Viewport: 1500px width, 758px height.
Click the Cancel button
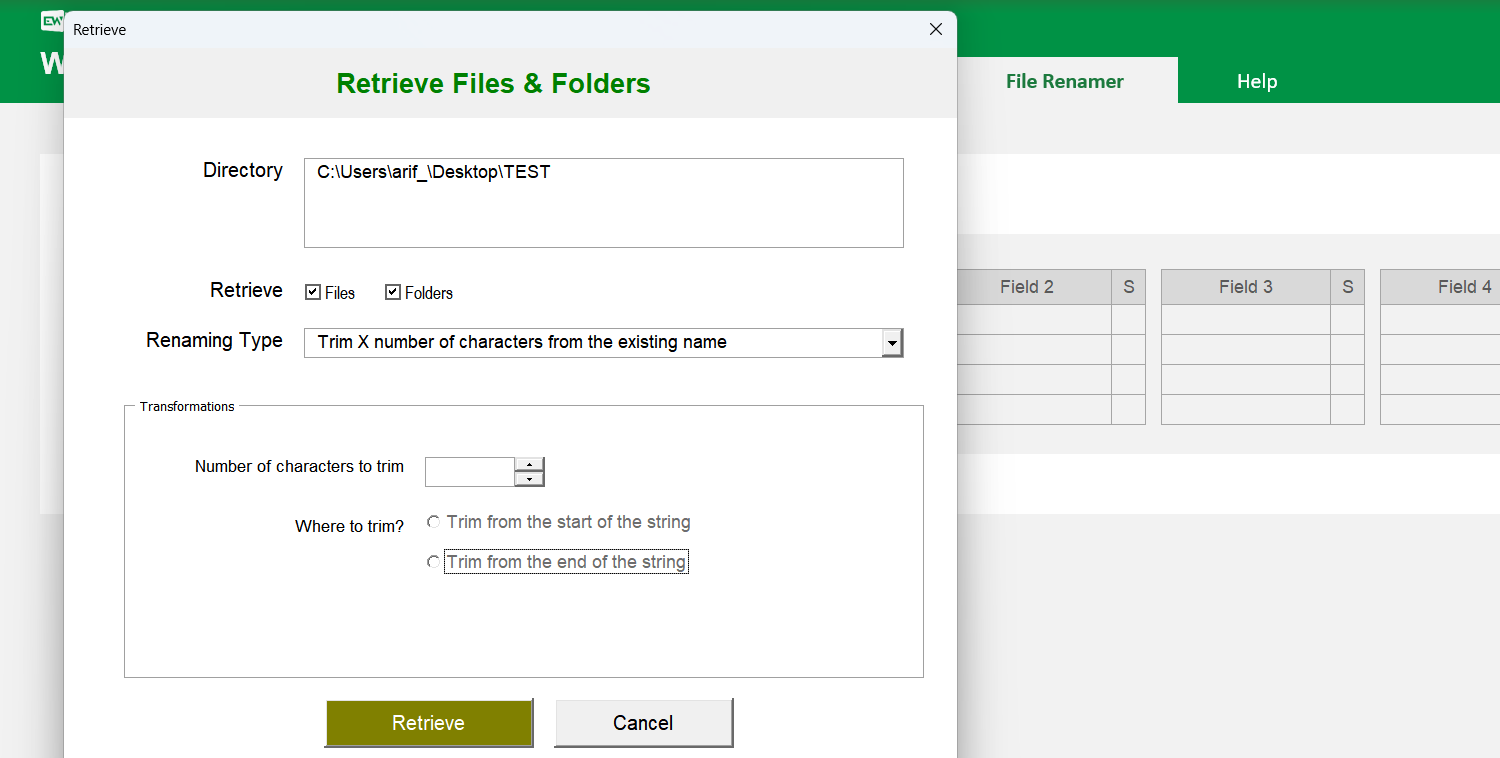coord(643,722)
